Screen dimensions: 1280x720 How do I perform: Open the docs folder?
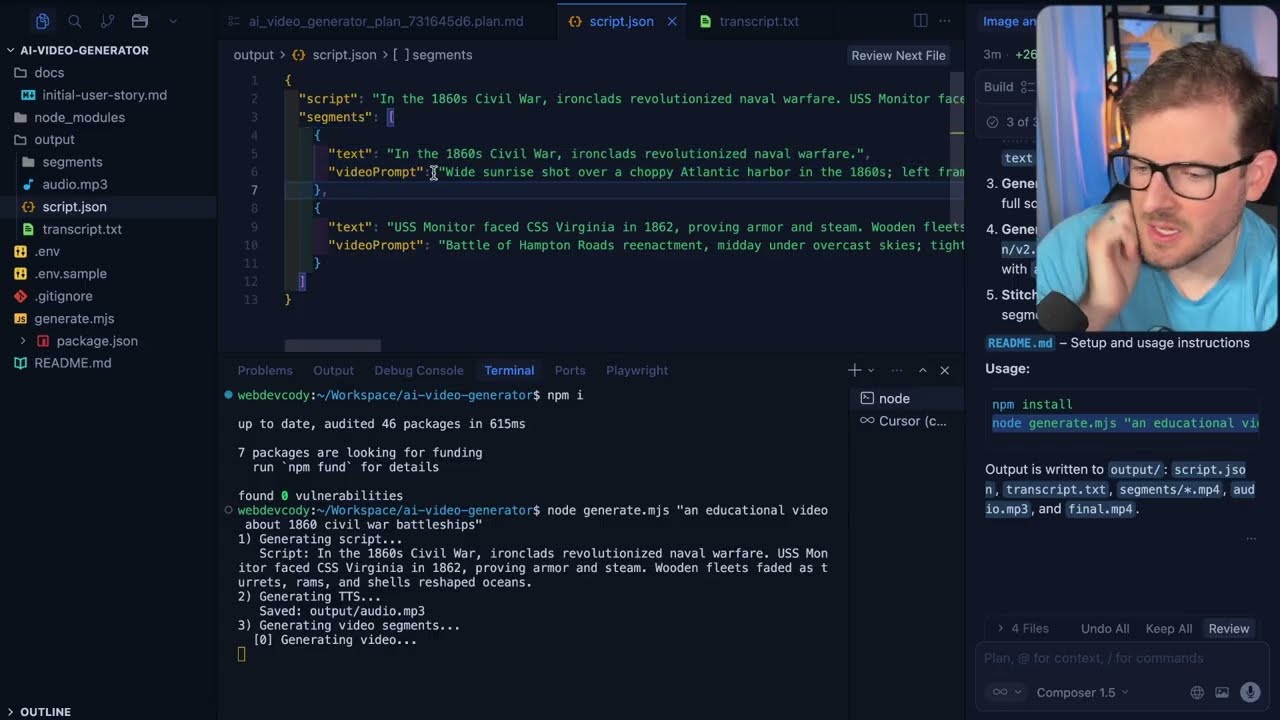(x=49, y=72)
